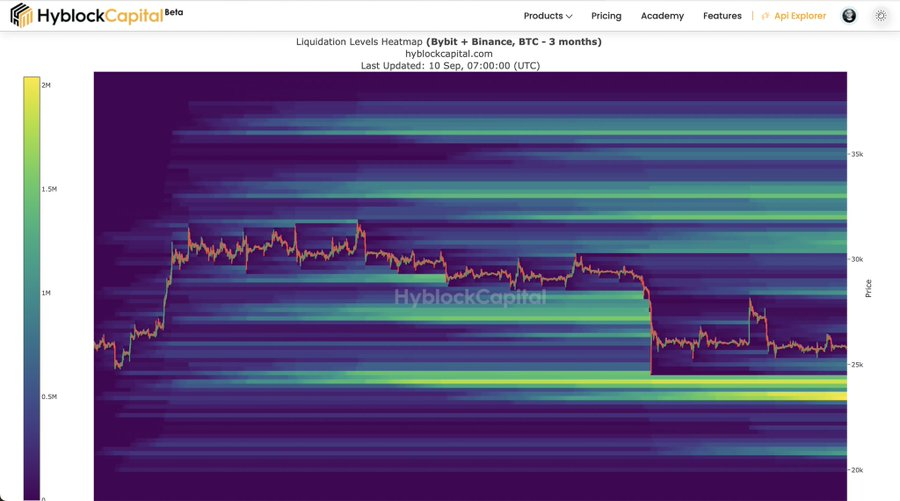Click the heatmap color scale bar

pyautogui.click(x=32, y=288)
